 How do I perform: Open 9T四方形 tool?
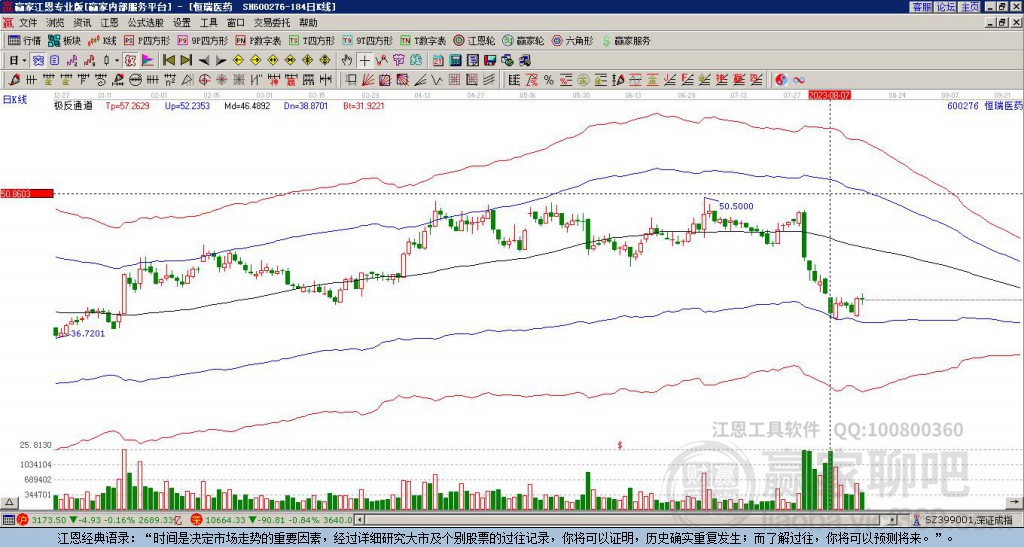(368, 40)
